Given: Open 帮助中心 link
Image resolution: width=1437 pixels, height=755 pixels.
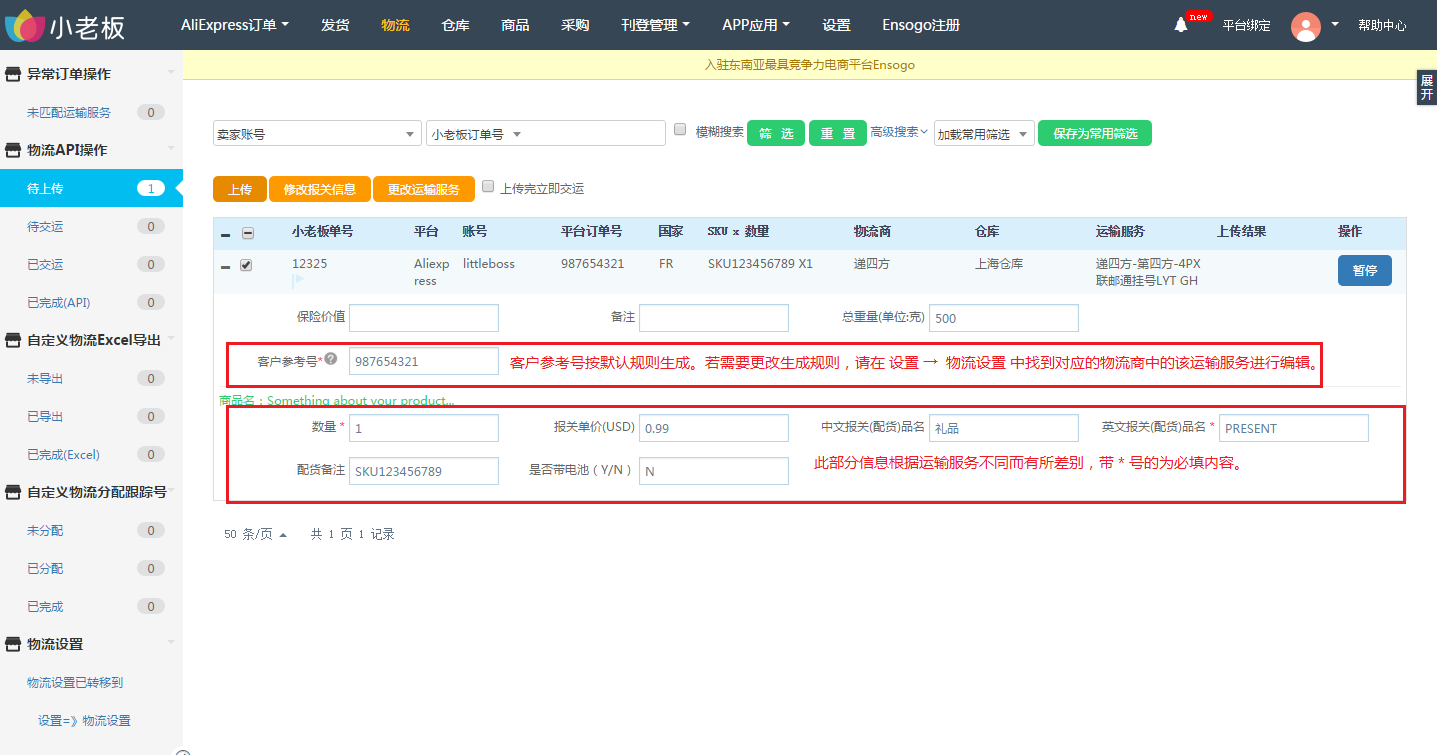Looking at the screenshot, I should [x=1382, y=26].
